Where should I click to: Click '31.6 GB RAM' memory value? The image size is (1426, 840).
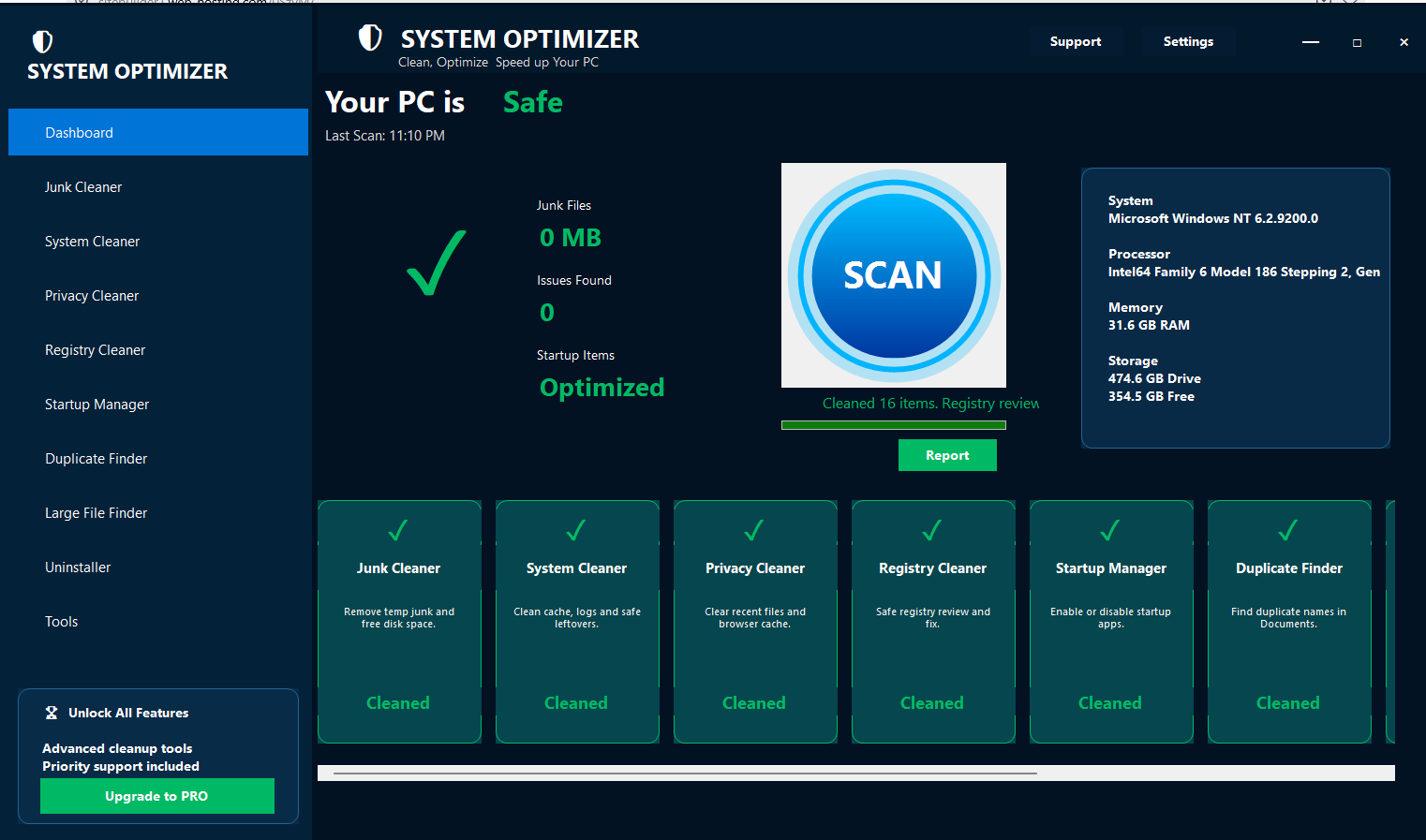click(x=1149, y=325)
